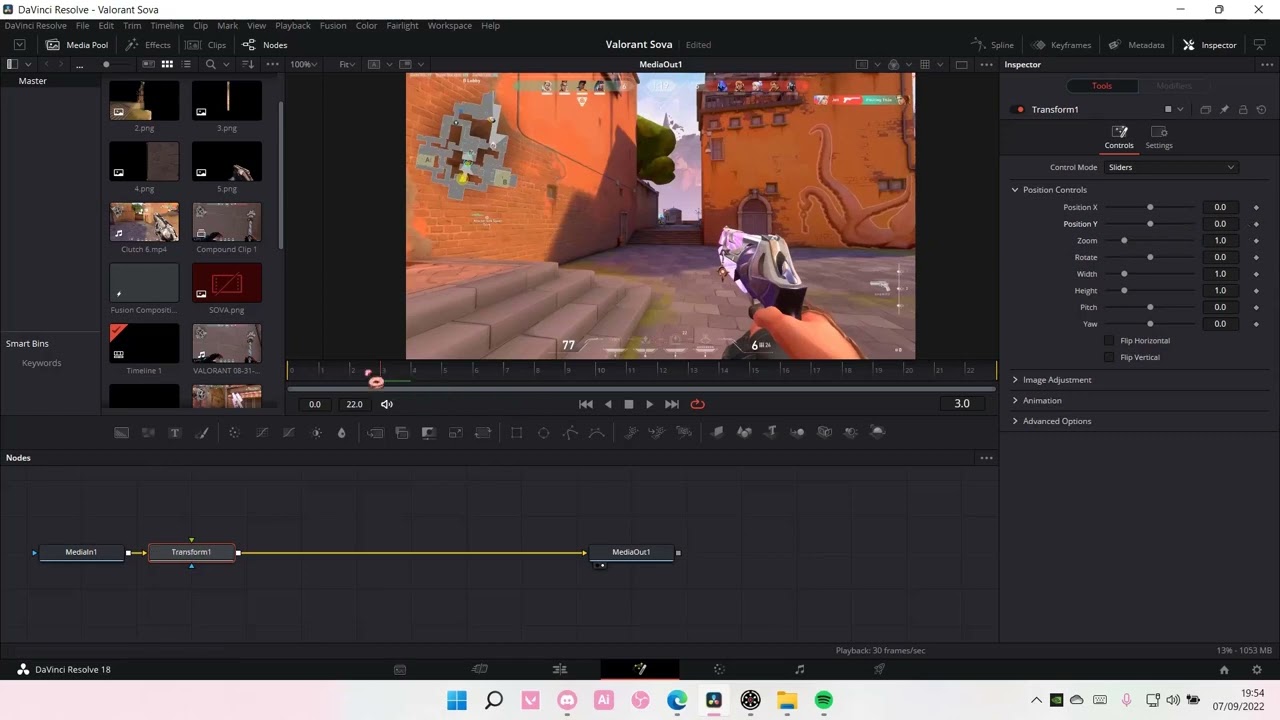This screenshot has width=1280, height=720.
Task: Open the Control Mode Sliders dropdown
Action: point(1171,167)
